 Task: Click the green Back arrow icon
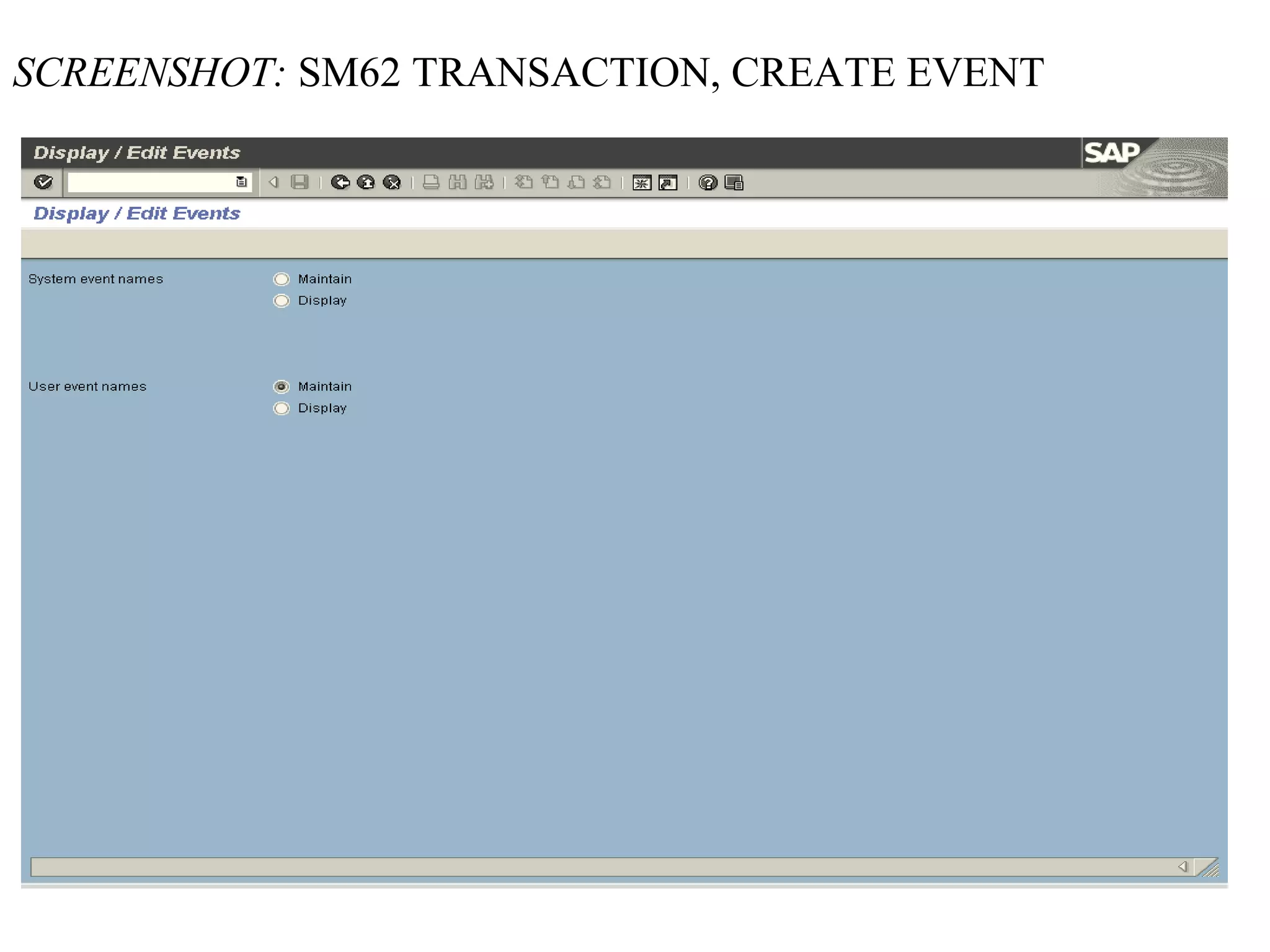coord(340,182)
